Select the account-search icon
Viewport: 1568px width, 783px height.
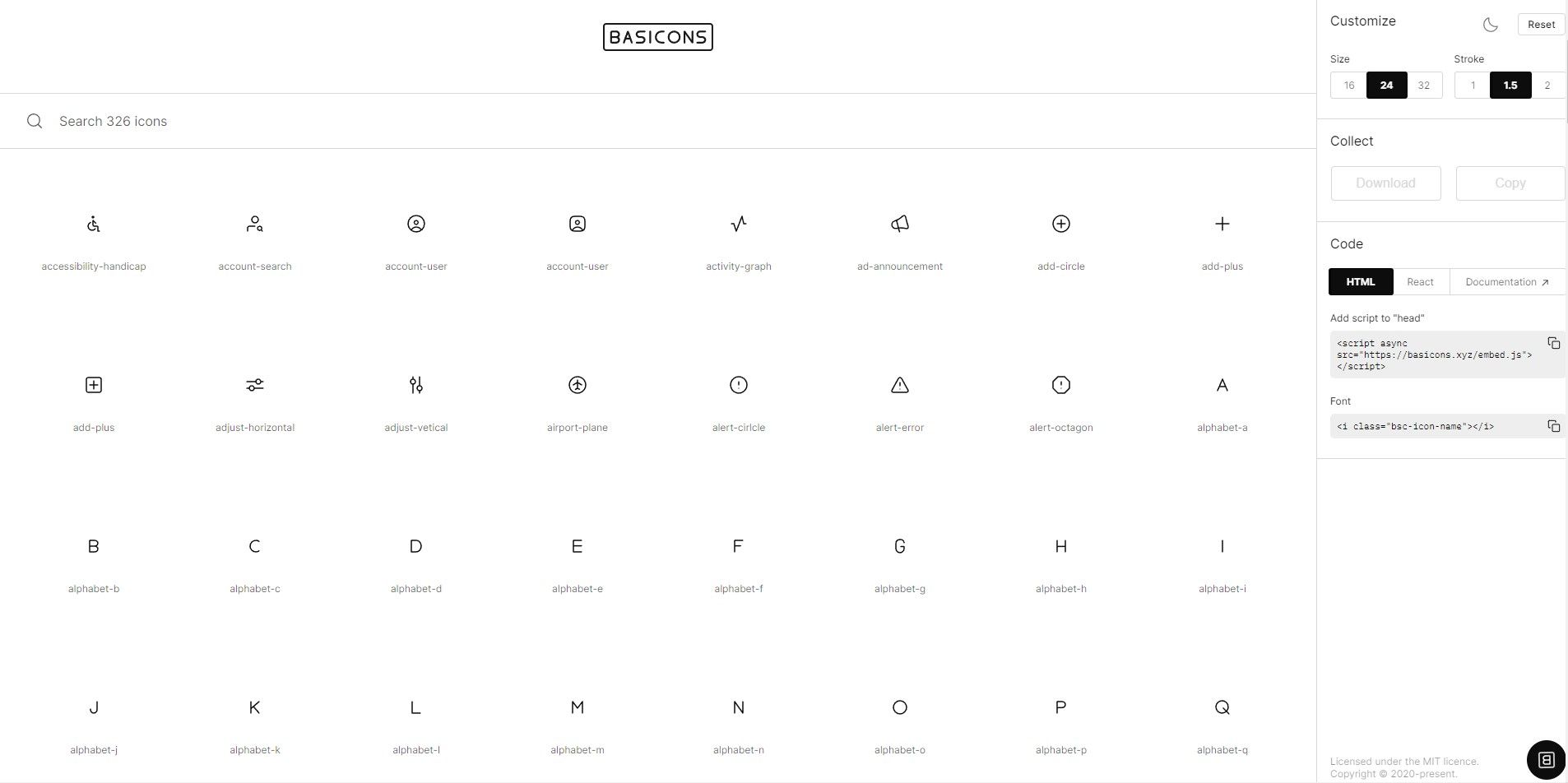(255, 224)
